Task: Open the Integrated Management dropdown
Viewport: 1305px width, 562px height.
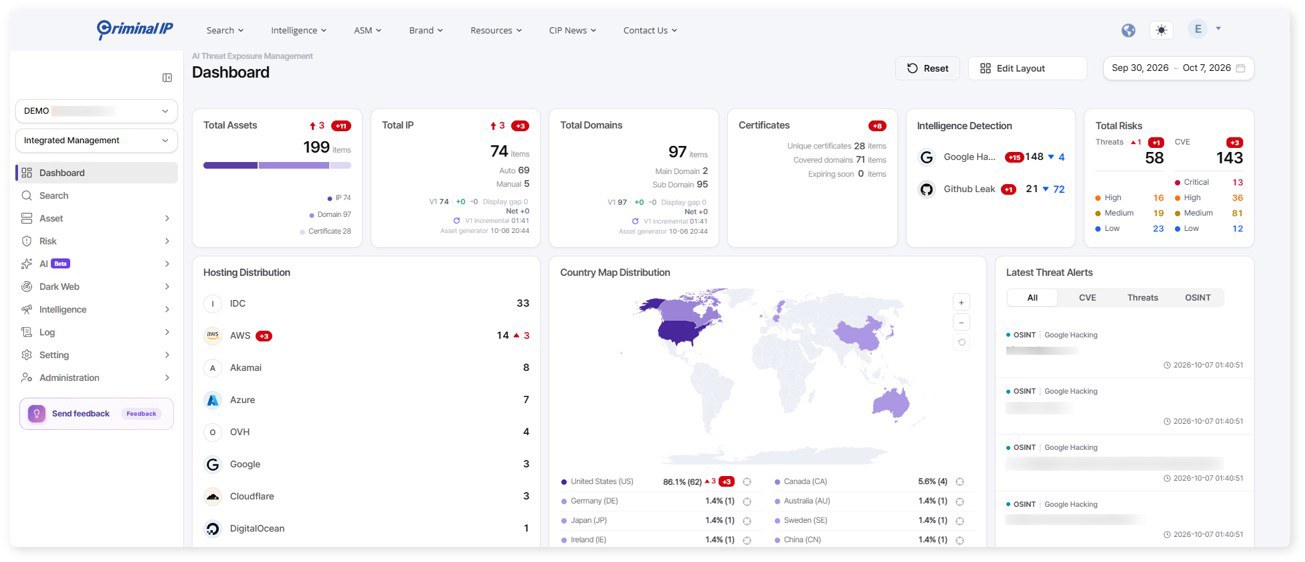Action: tap(97, 141)
